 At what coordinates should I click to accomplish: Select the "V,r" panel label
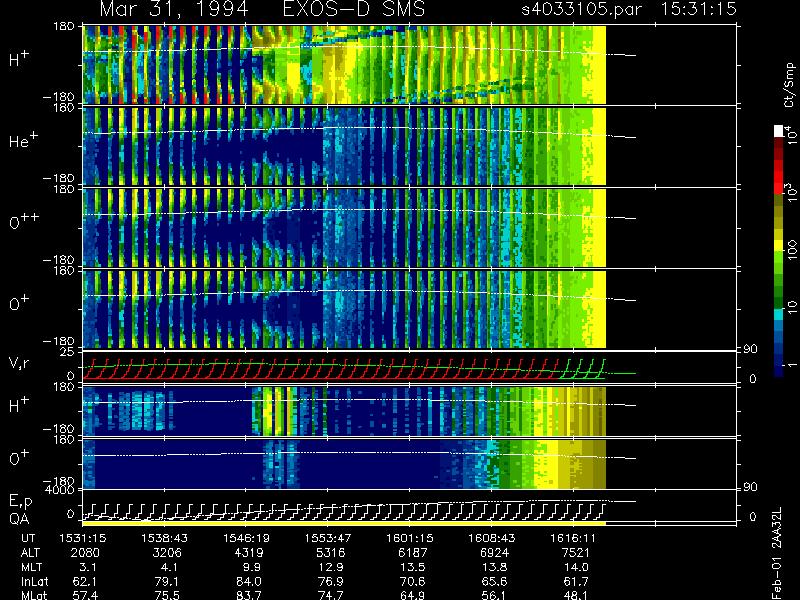point(19,363)
